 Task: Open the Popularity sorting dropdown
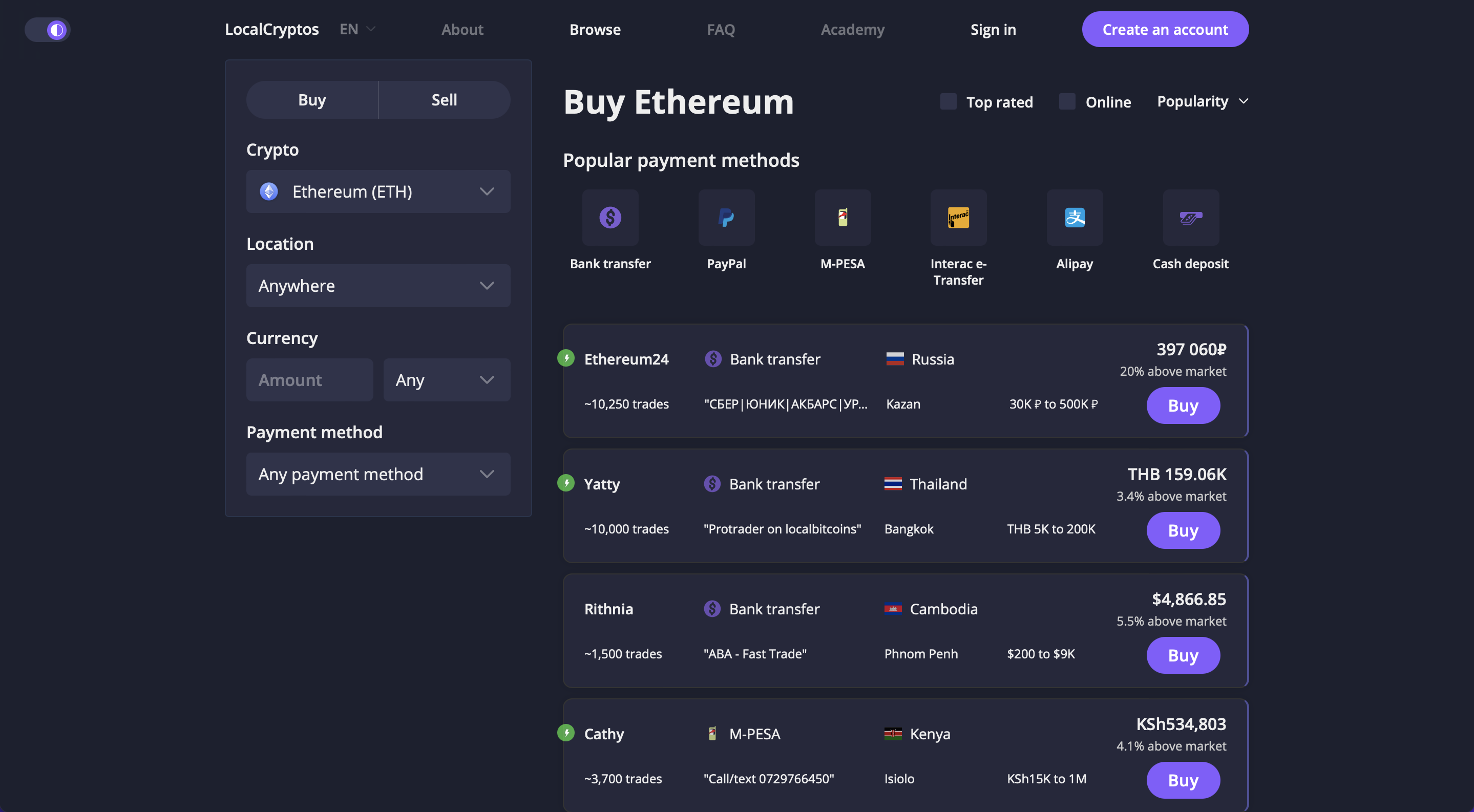pyautogui.click(x=1202, y=101)
